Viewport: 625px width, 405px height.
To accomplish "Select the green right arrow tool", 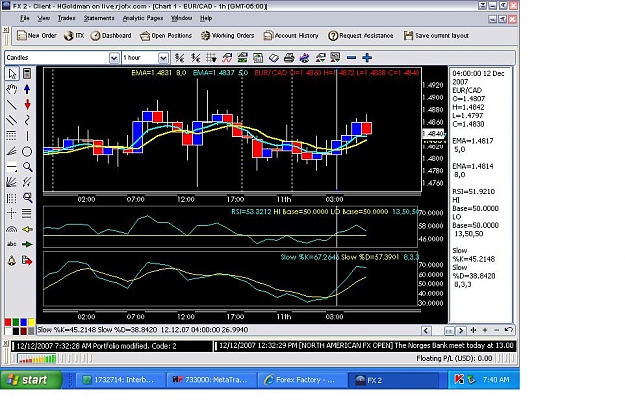I will (27, 244).
